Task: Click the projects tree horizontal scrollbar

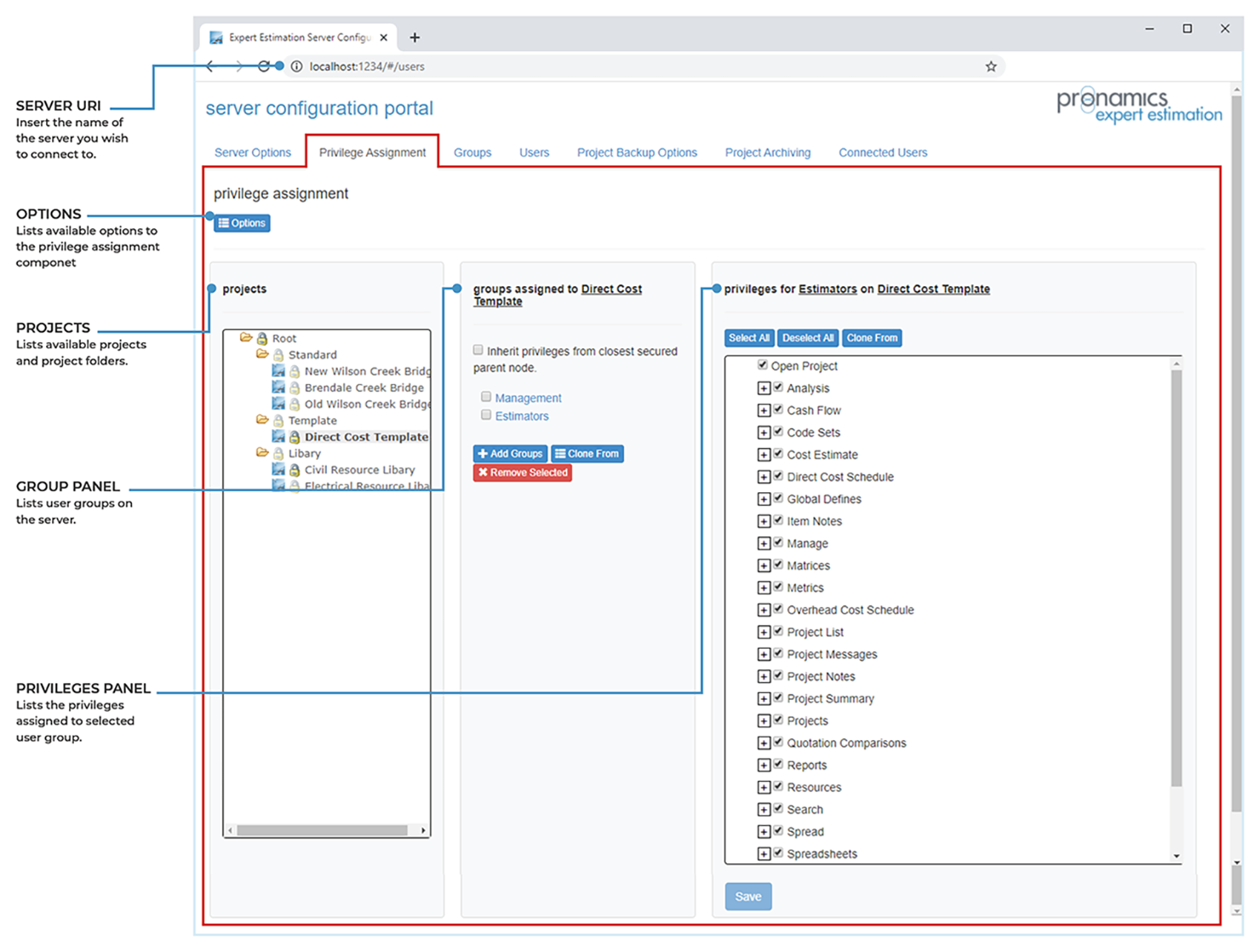Action: [x=322, y=830]
